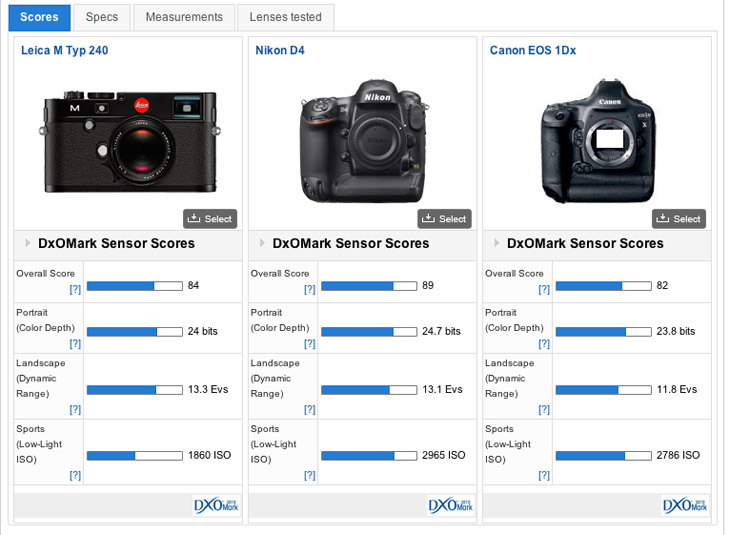The height and width of the screenshot is (535, 730).
Task: Open Overall Score help [?] for Nikon D4
Action: click(x=310, y=289)
